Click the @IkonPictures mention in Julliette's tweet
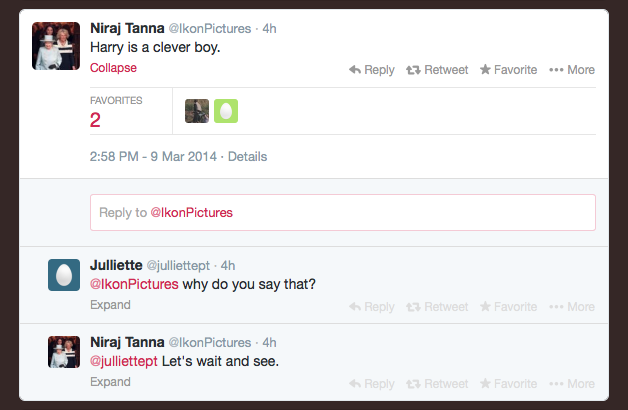Viewport: 628px width, 410px height. tap(134, 284)
